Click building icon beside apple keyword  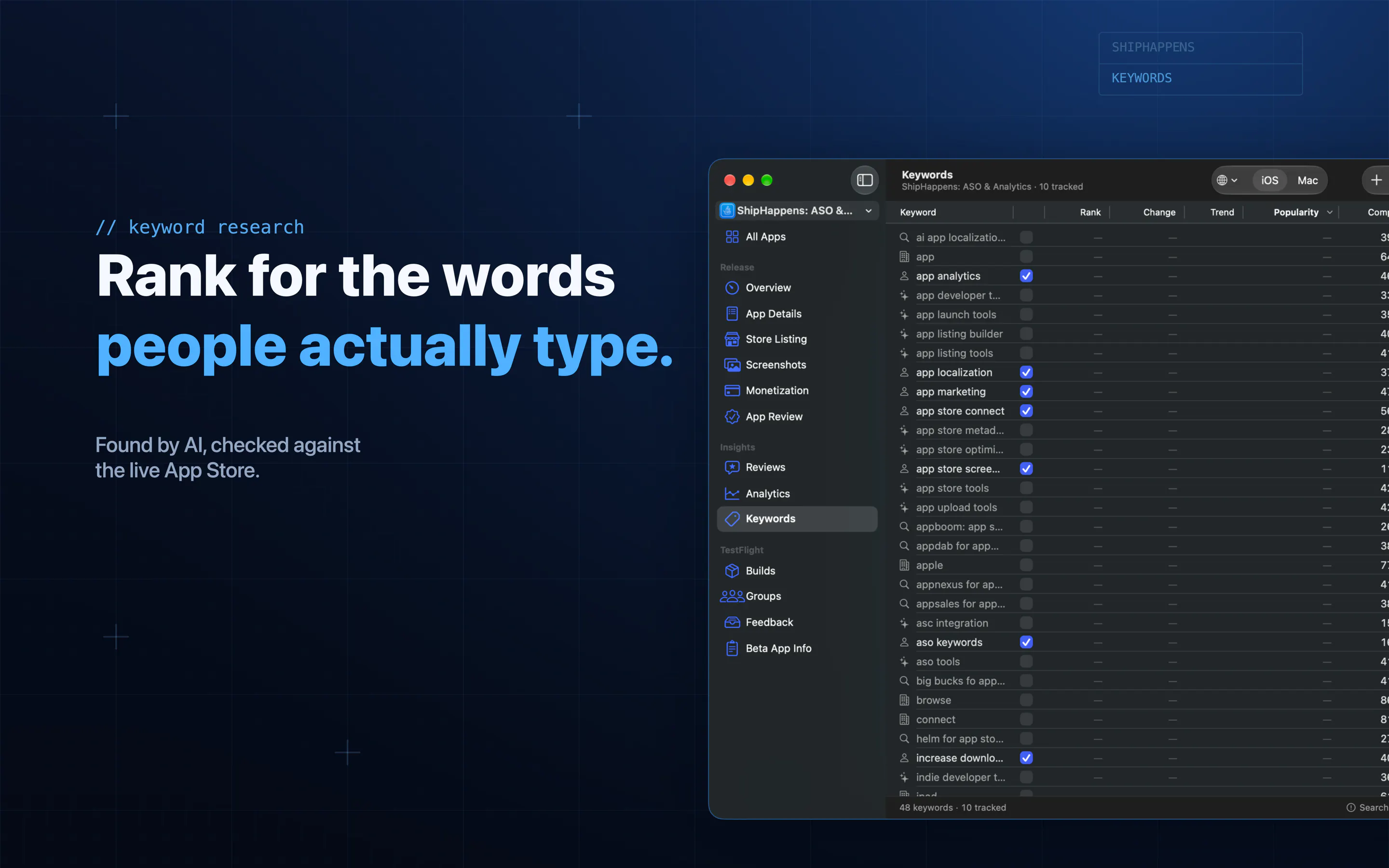(904, 566)
